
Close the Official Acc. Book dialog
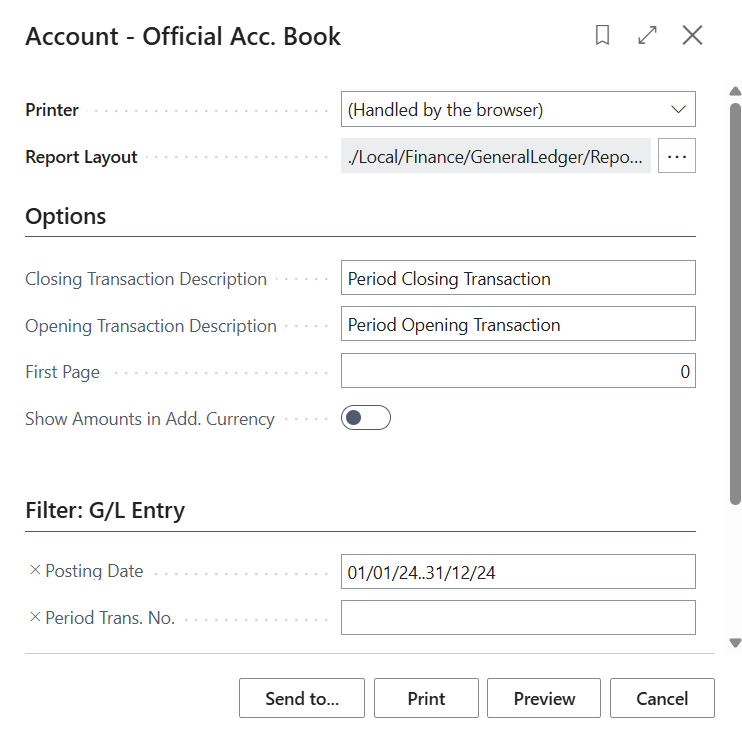pyautogui.click(x=692, y=36)
